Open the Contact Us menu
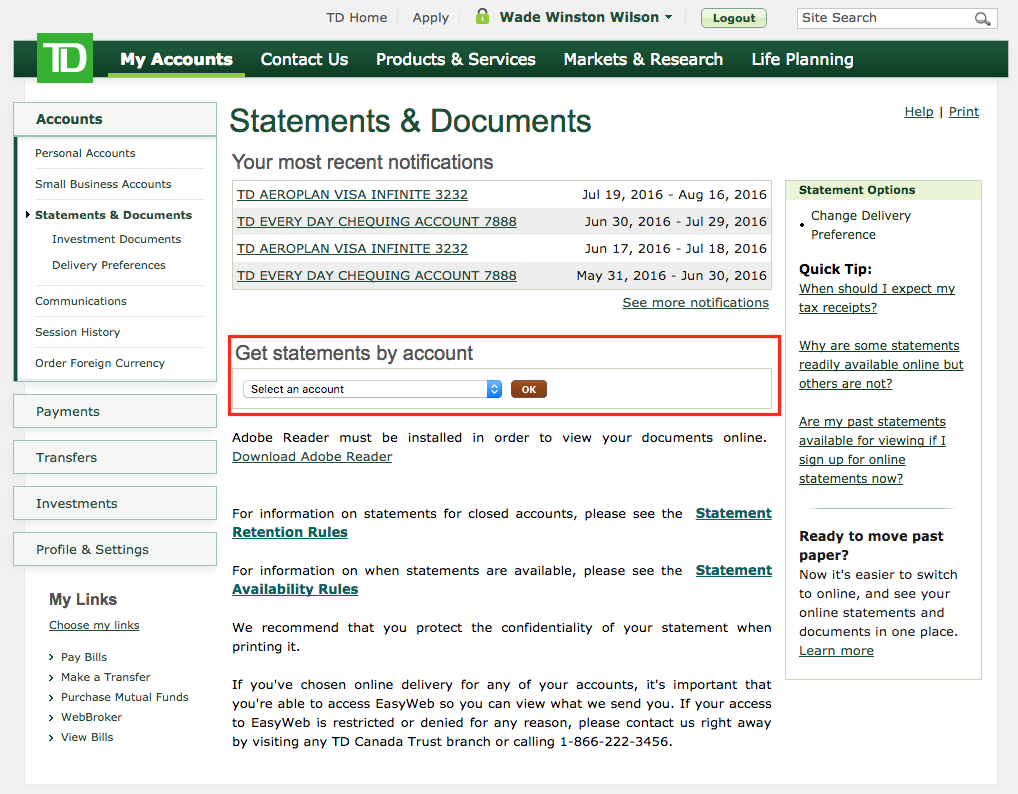The width and height of the screenshot is (1018, 794). coord(304,59)
